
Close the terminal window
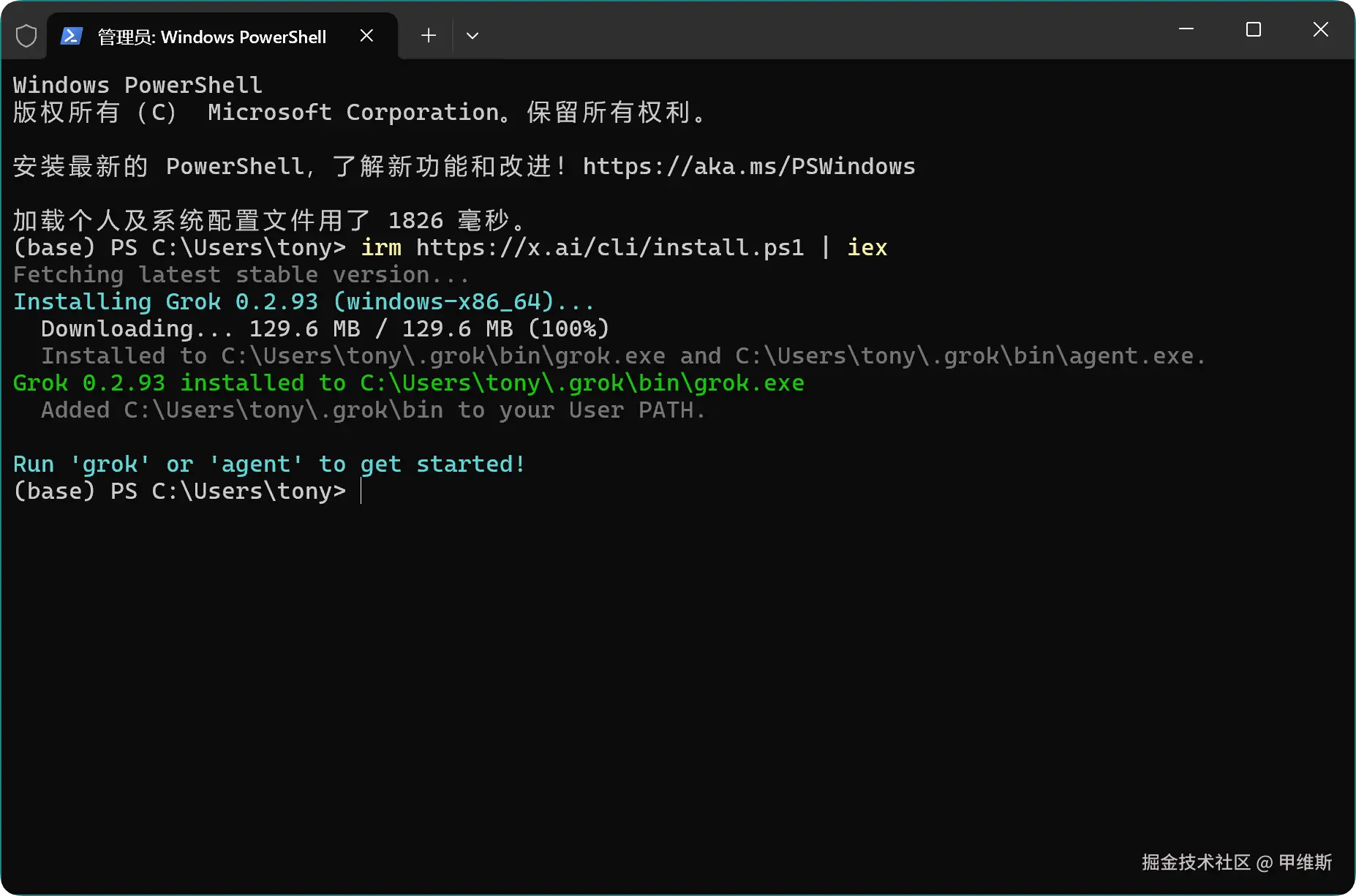pos(1321,29)
